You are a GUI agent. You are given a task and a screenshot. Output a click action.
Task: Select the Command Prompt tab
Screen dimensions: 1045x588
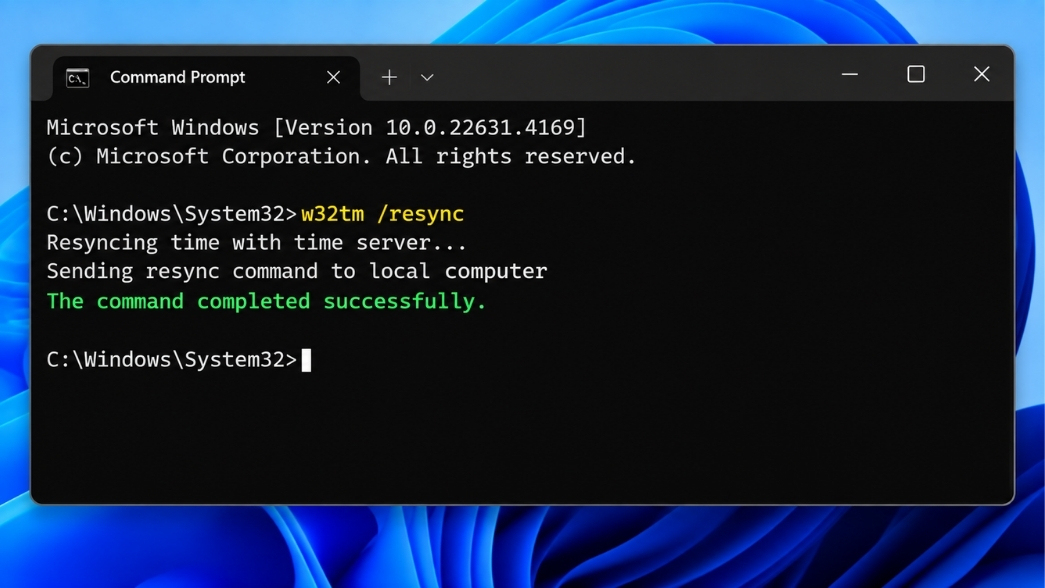click(206, 78)
